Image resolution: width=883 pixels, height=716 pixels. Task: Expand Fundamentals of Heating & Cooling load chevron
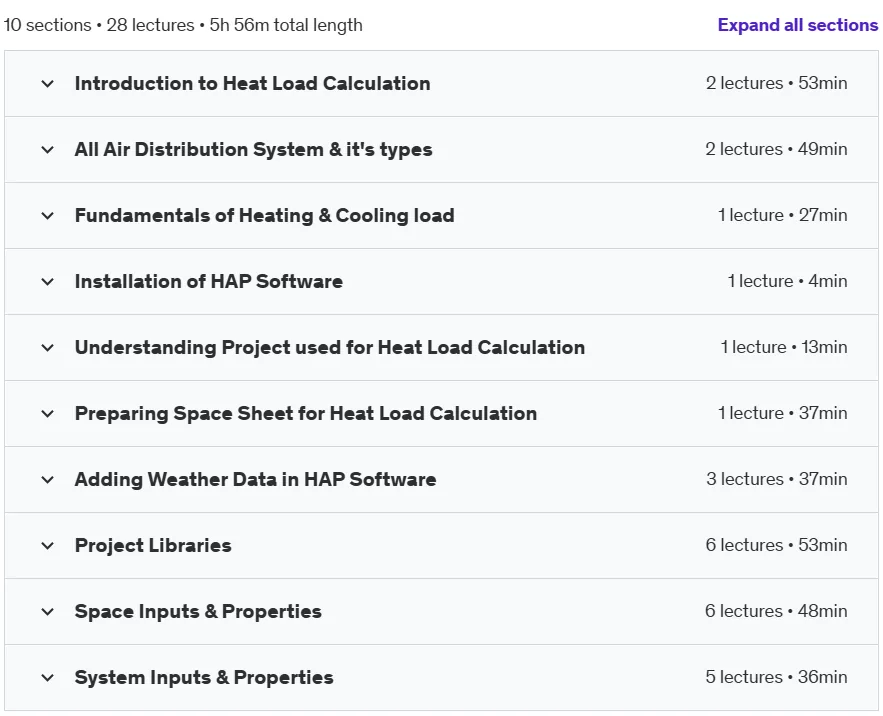point(48,216)
